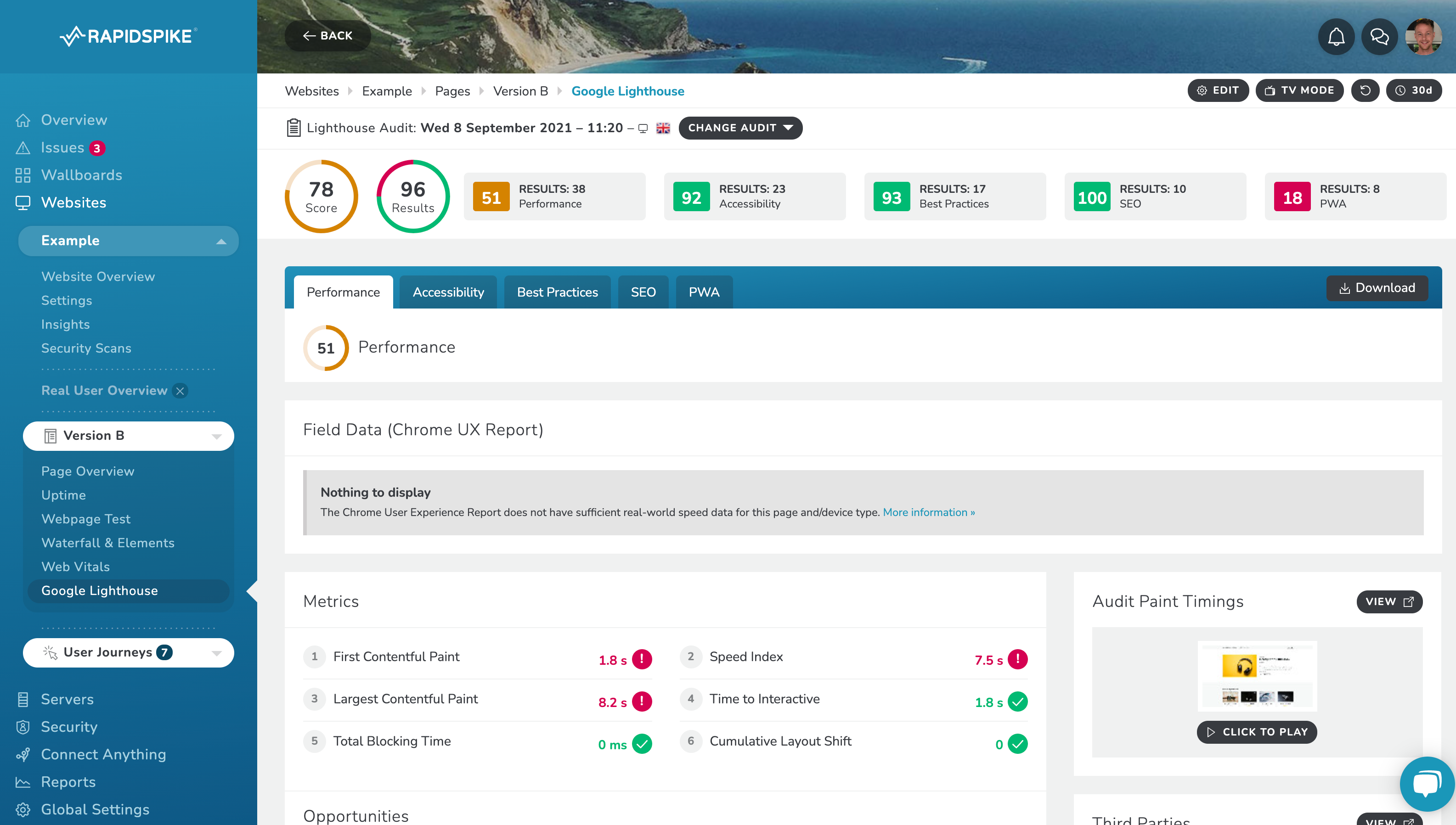Download the Lighthouse report
Screen dimensions: 1456x825
1377,288
